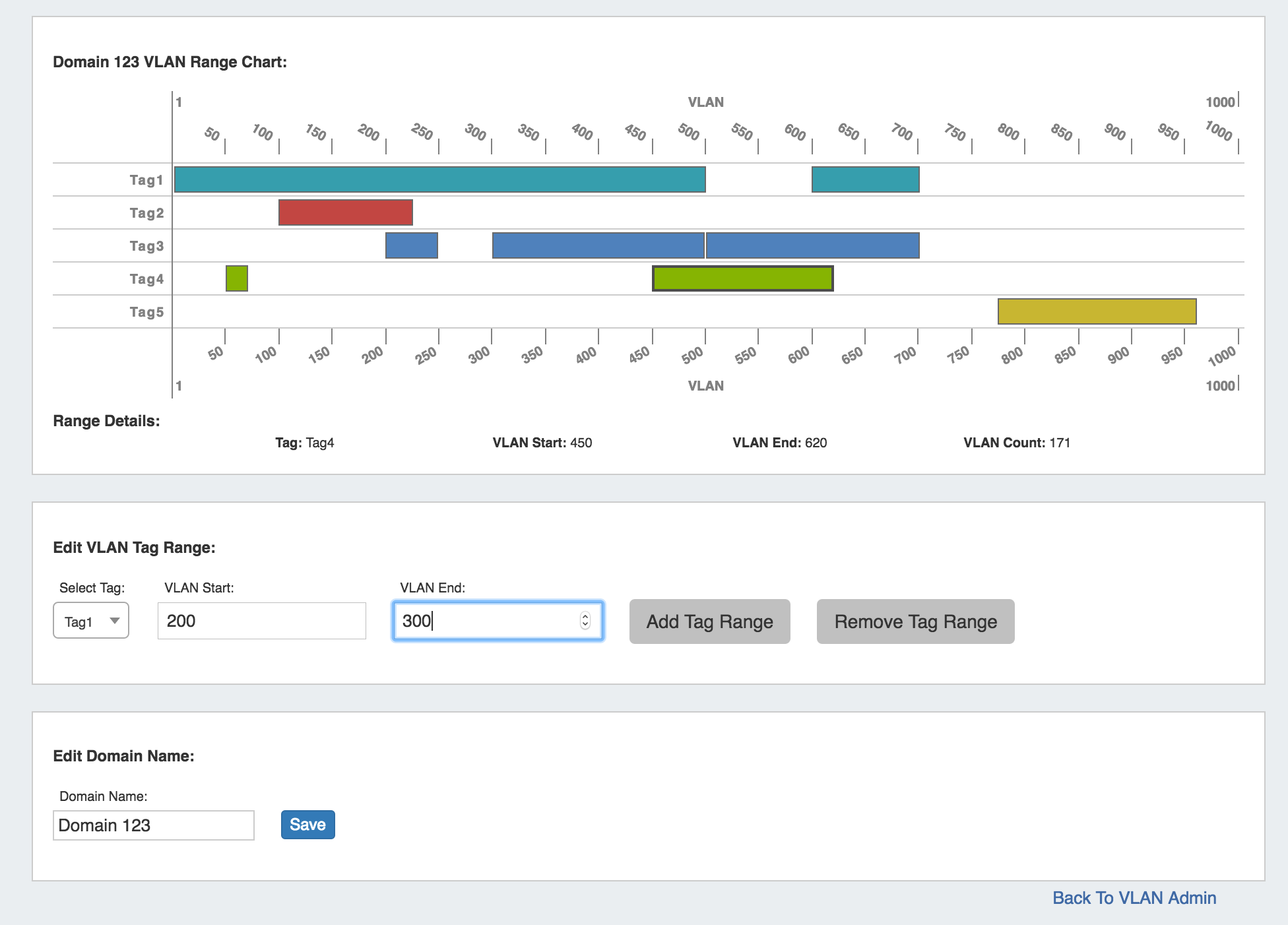This screenshot has width=1288, height=925.
Task: Select the highlighted green Tag4 range bar
Action: (742, 278)
